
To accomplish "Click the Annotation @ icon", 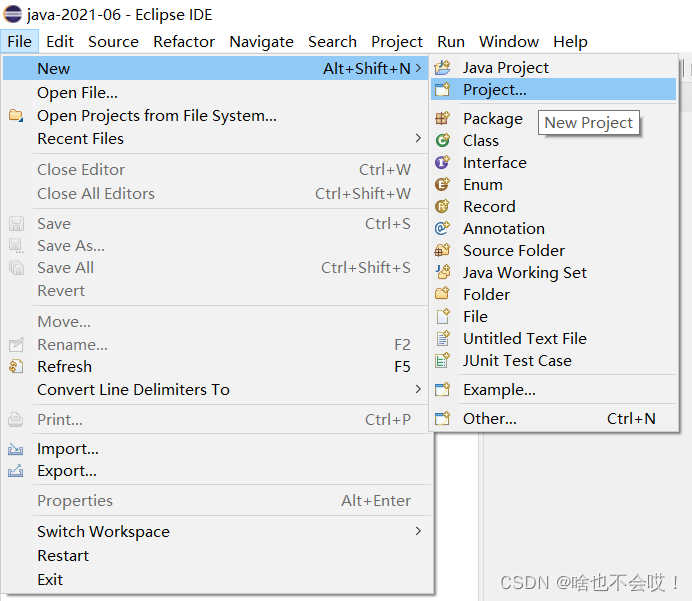I will [442, 229].
